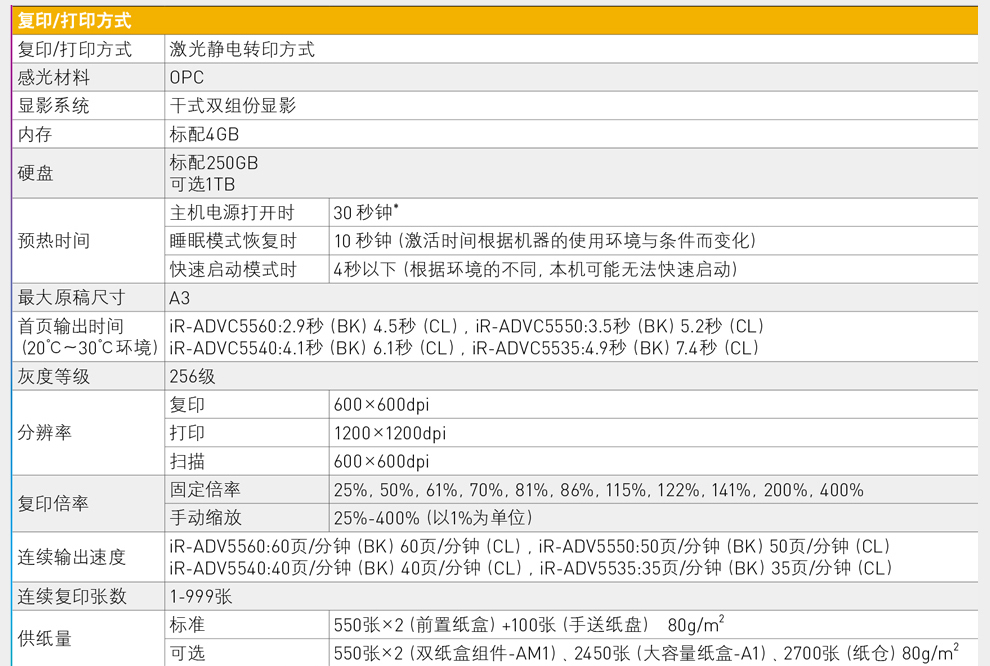The image size is (990, 666).
Task: Select the hard disk value 标配250GB
Action: 214,163
